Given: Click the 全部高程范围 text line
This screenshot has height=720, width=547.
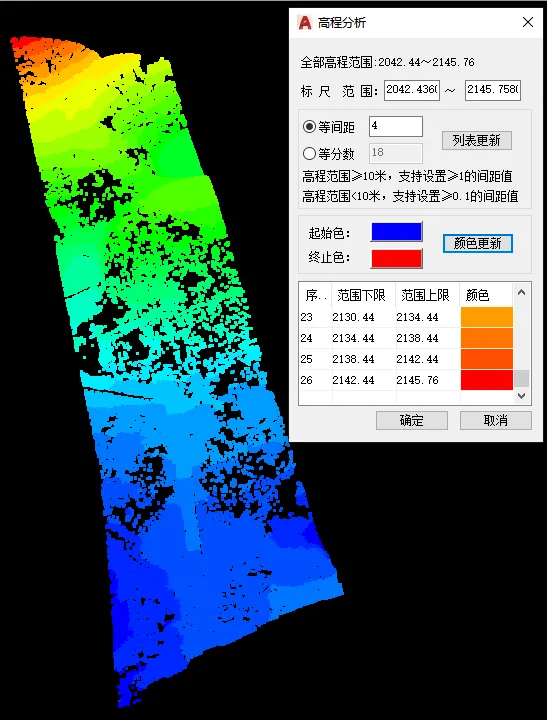Looking at the screenshot, I should click(x=387, y=62).
